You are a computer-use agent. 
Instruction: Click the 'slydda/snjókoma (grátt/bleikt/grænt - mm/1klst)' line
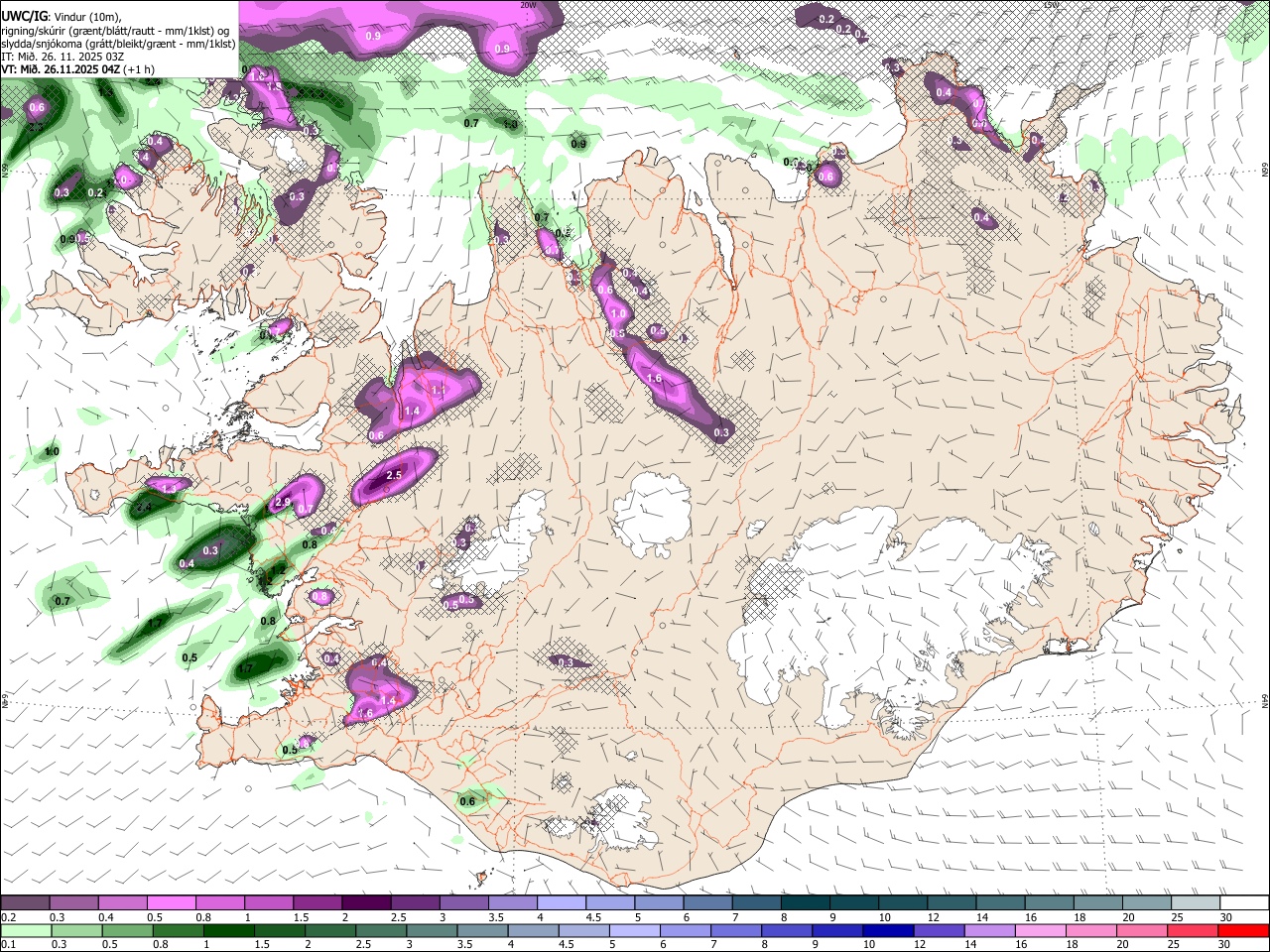(118, 44)
